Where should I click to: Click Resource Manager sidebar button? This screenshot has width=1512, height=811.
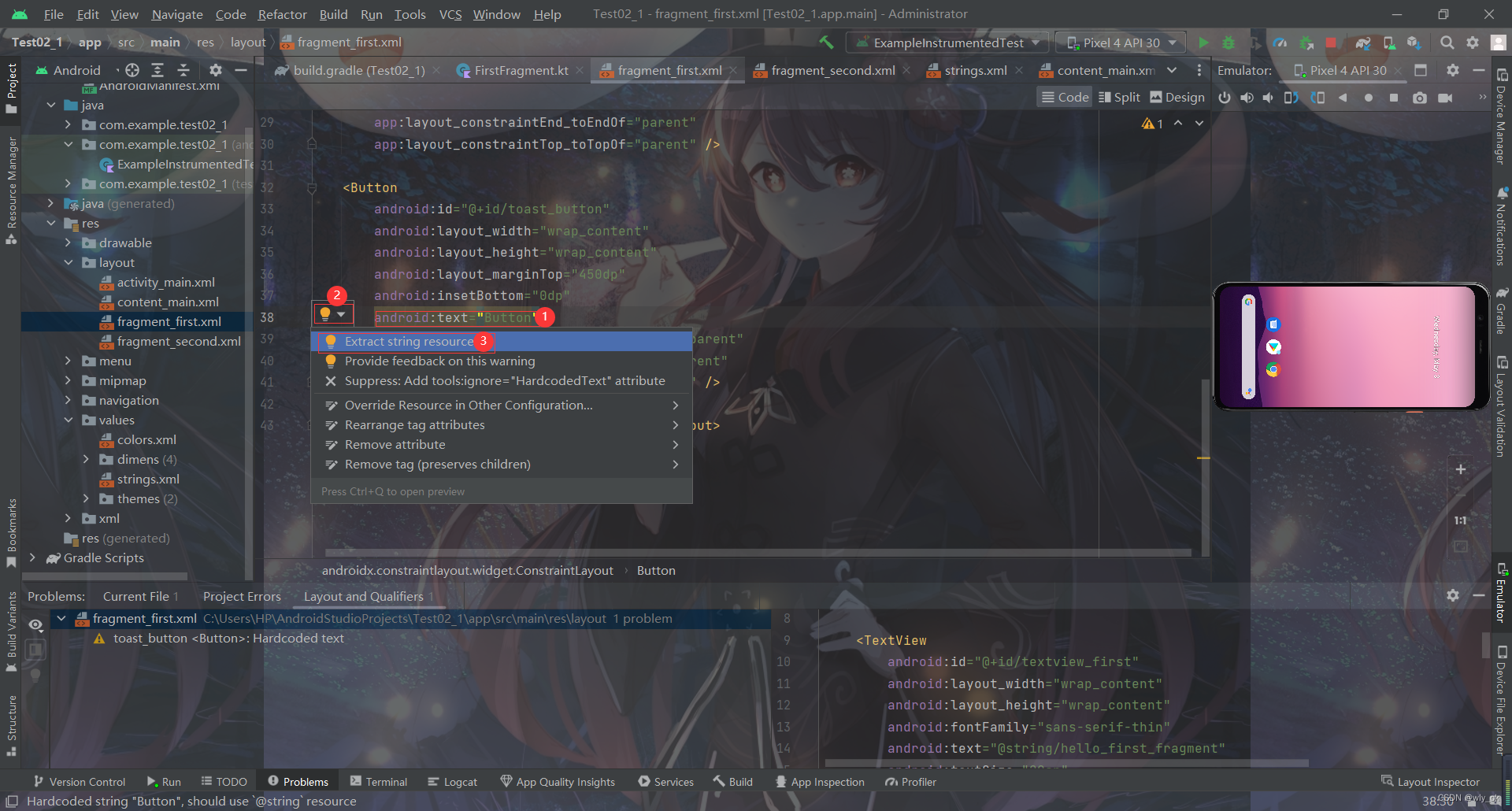12,190
